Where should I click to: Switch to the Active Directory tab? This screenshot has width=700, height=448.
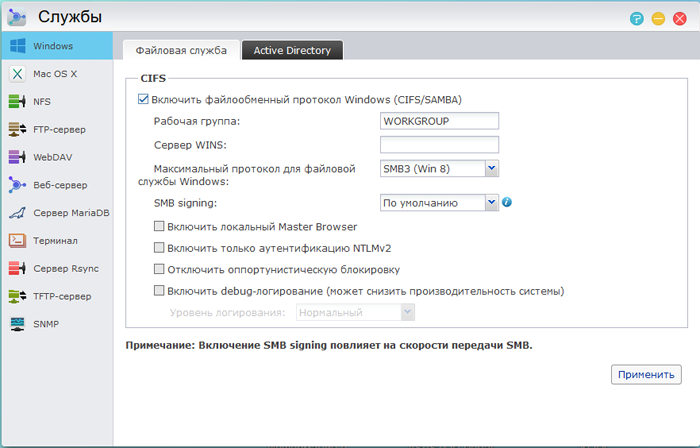(292, 50)
